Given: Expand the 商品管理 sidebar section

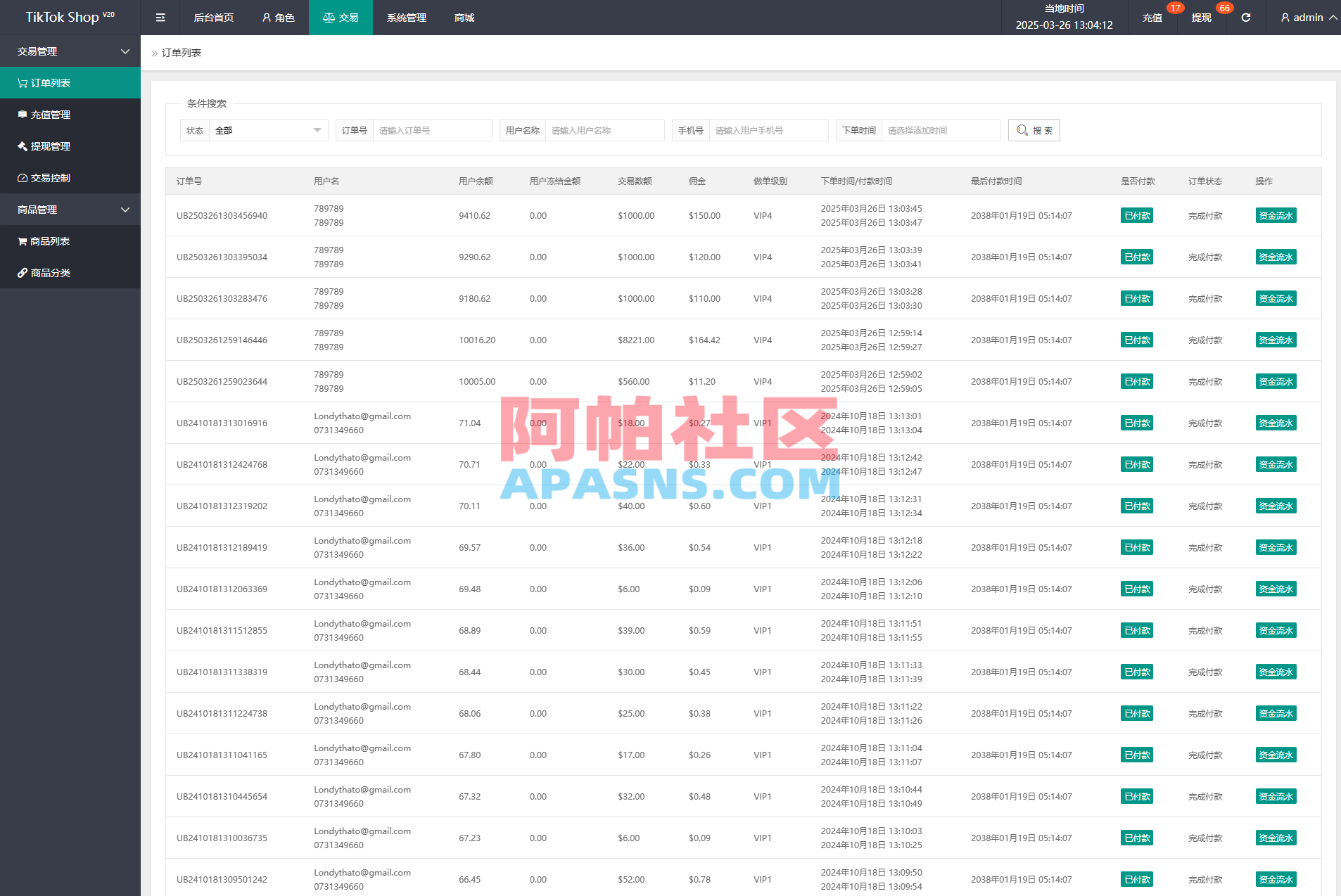Looking at the screenshot, I should point(125,209).
